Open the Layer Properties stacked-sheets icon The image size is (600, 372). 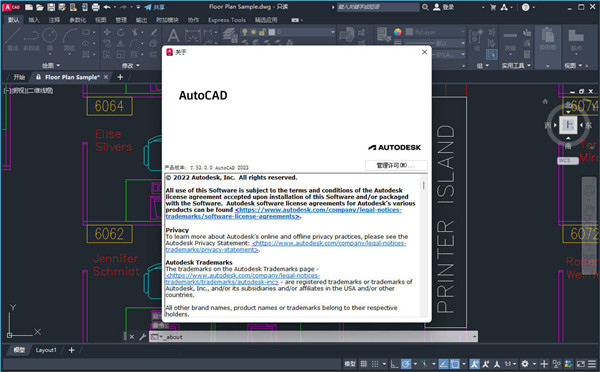(x=230, y=36)
